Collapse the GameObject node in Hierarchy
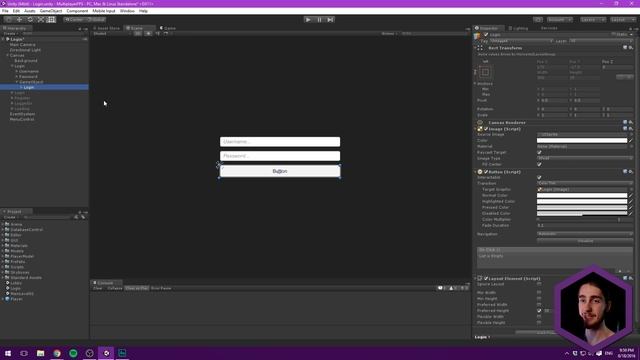This screenshot has height=360, width=640. tap(17, 82)
